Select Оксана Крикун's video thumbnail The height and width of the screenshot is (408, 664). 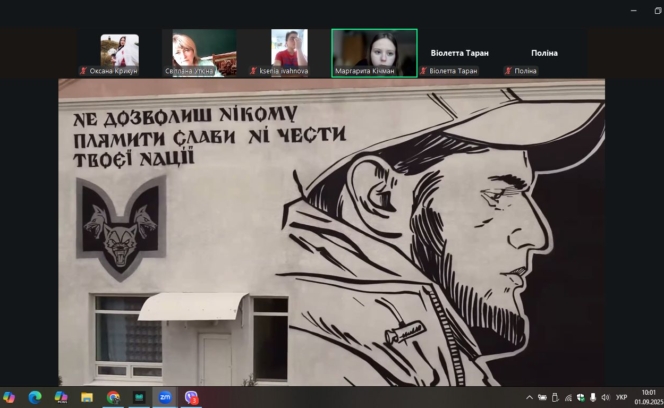(x=119, y=52)
